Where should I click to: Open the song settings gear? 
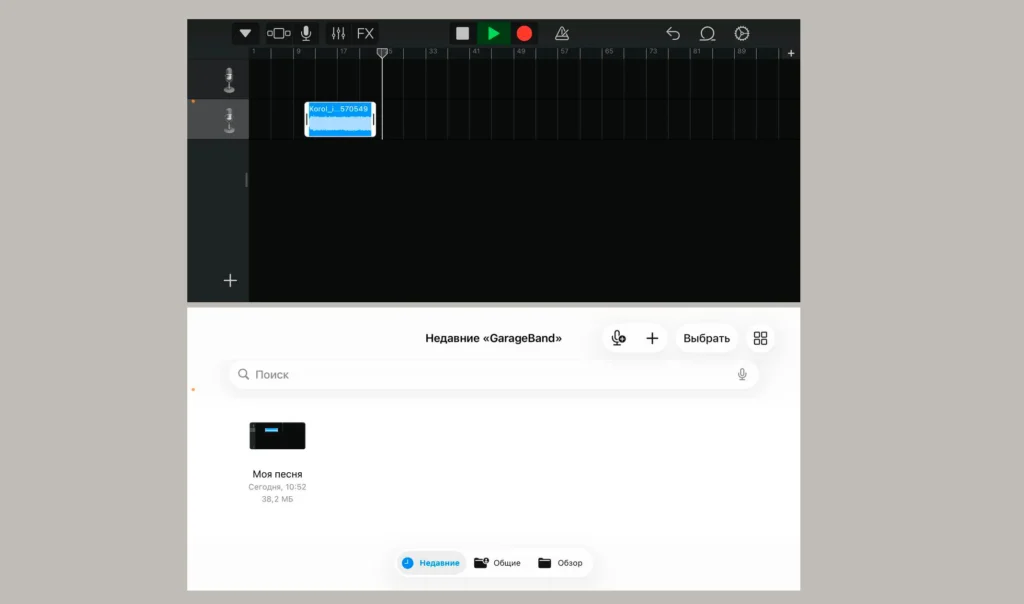741,33
